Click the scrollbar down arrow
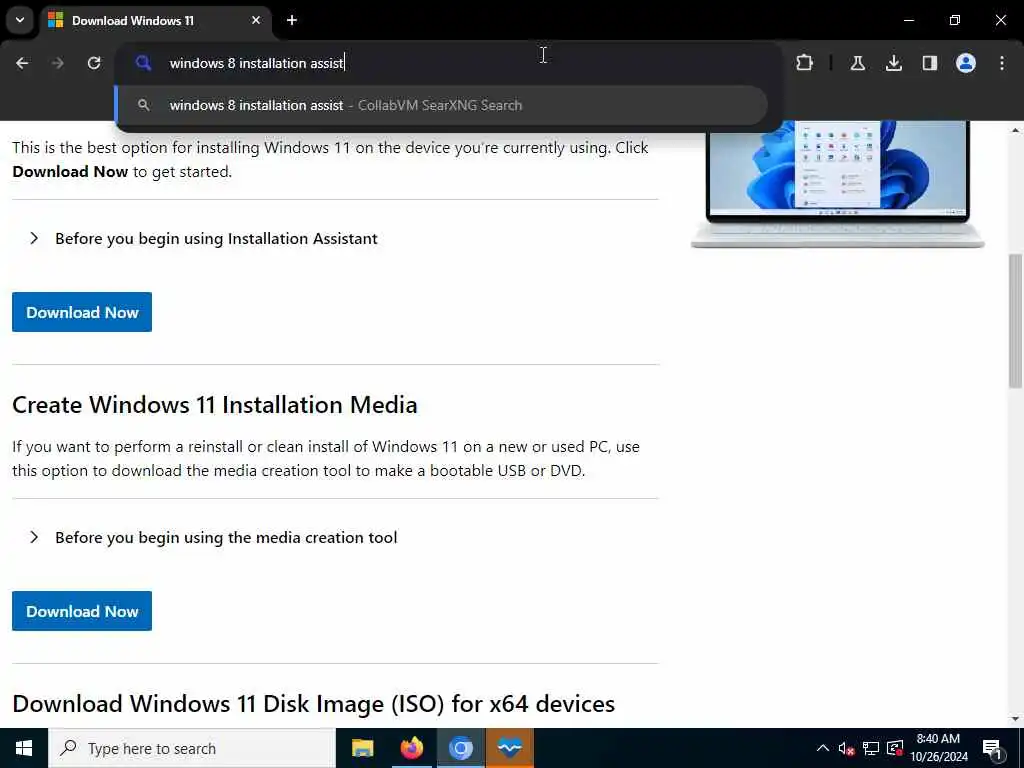This screenshot has width=1024, height=768. point(1016,719)
